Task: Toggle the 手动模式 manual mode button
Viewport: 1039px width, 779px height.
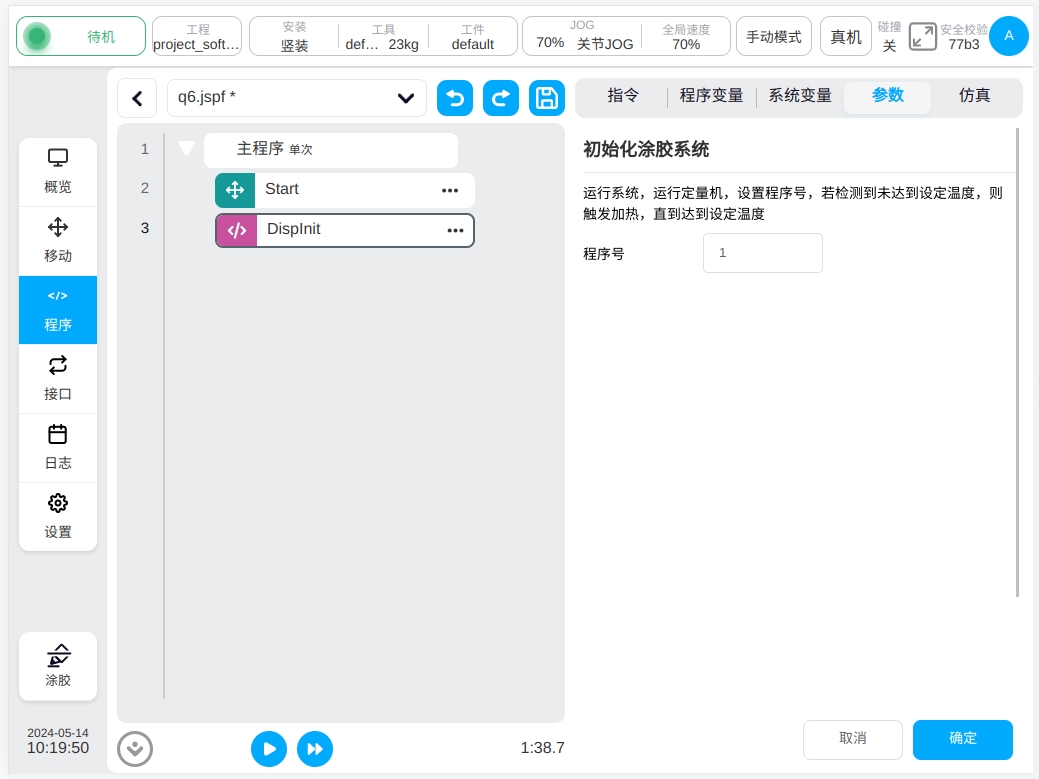Action: (x=774, y=37)
